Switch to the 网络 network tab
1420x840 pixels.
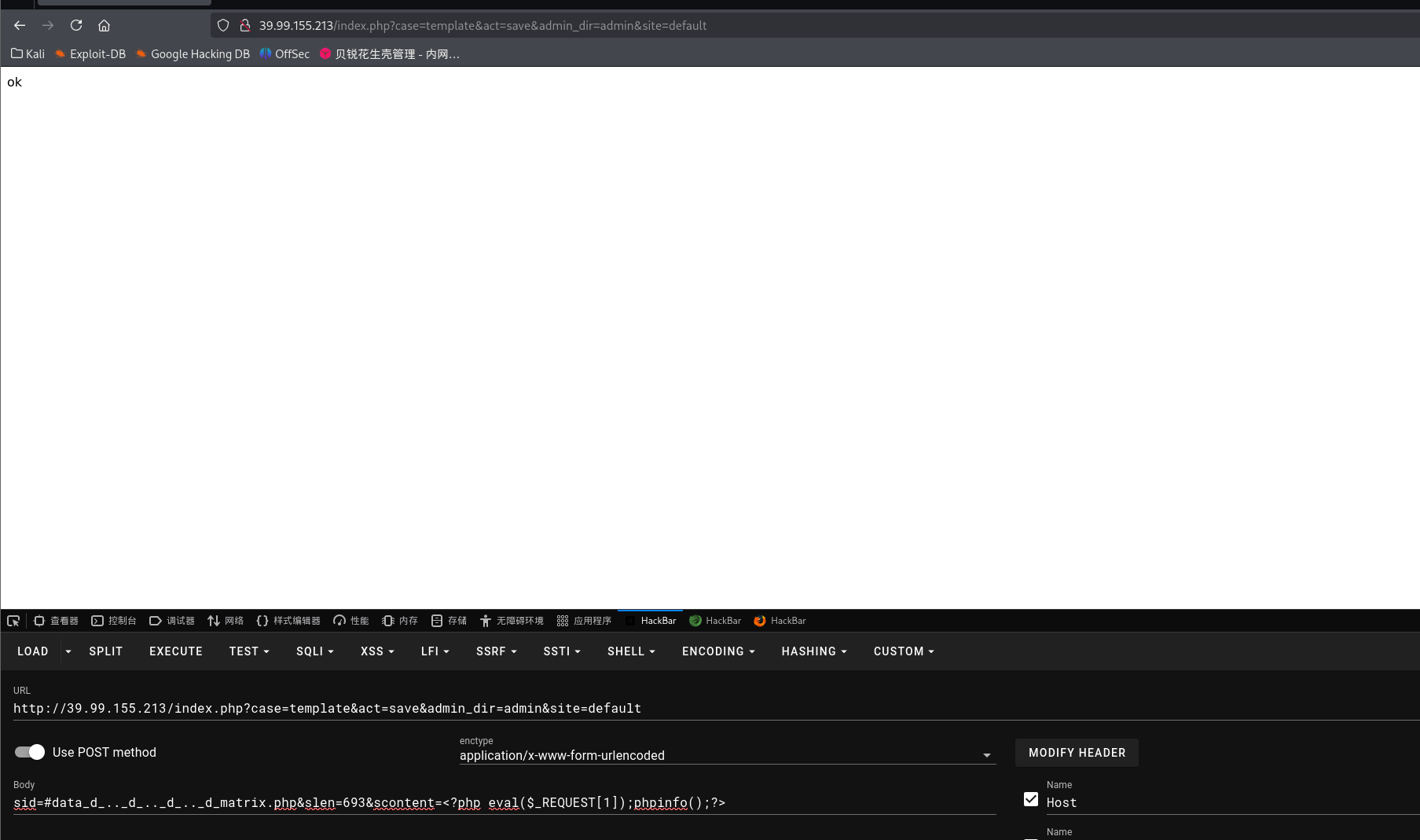(226, 621)
